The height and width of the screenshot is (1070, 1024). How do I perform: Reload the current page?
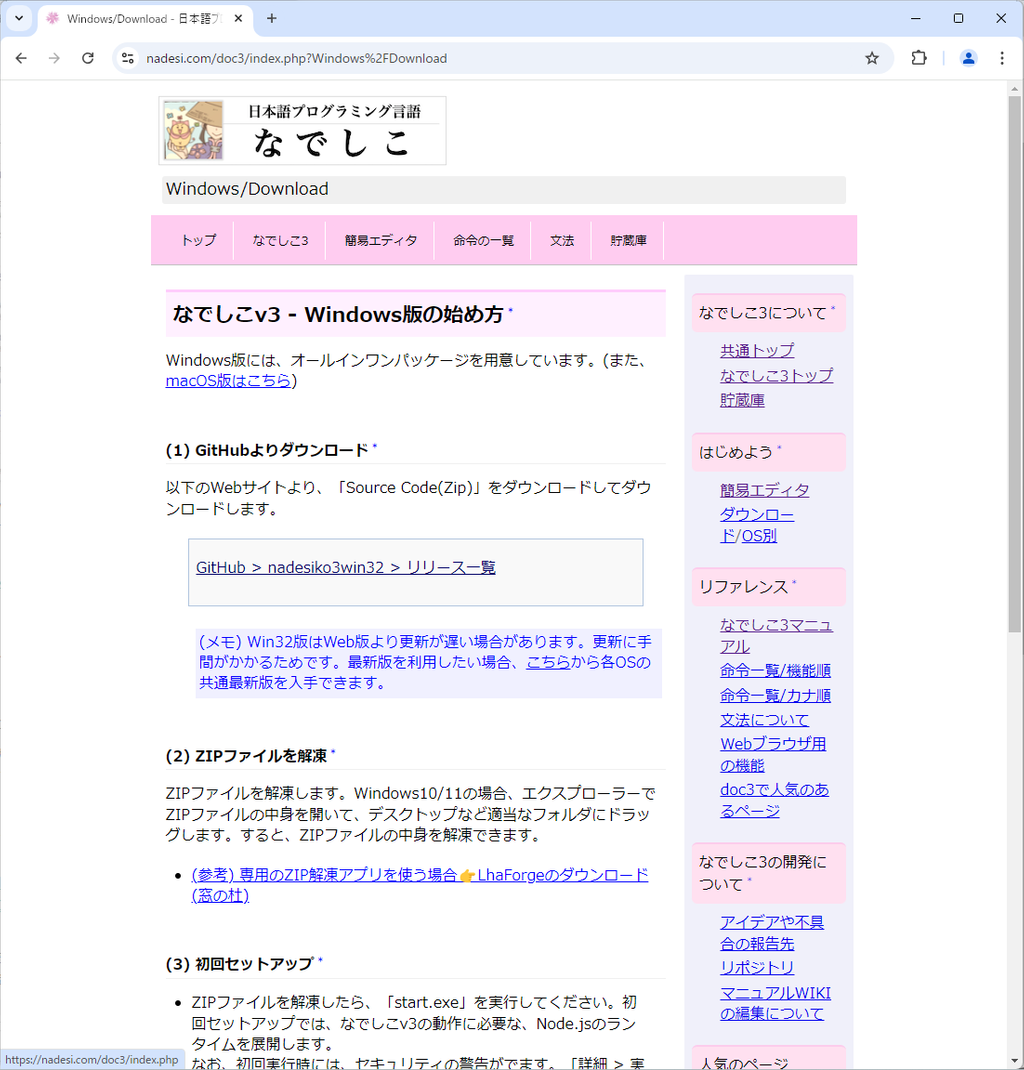point(88,58)
